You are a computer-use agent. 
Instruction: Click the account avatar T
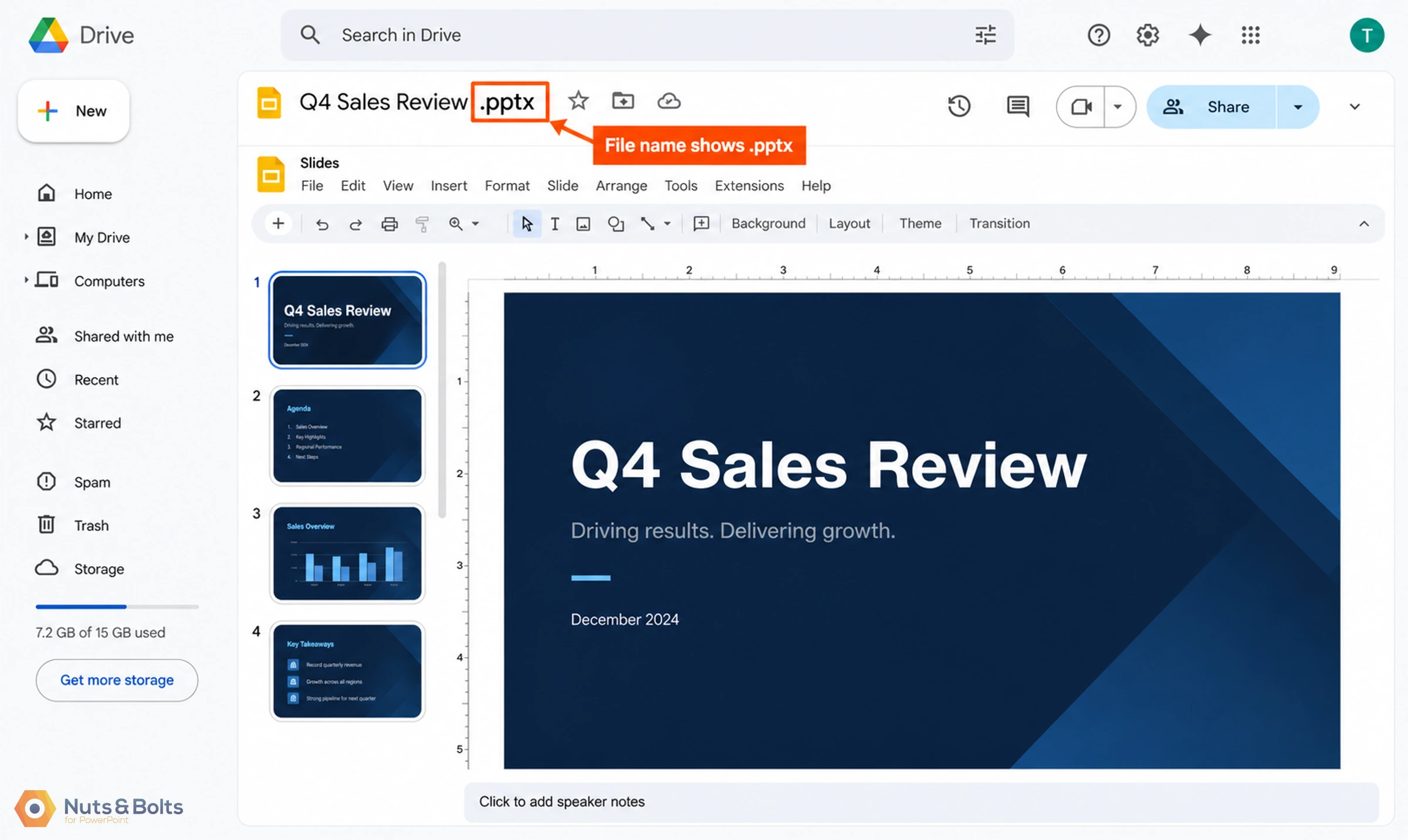[x=1366, y=35]
